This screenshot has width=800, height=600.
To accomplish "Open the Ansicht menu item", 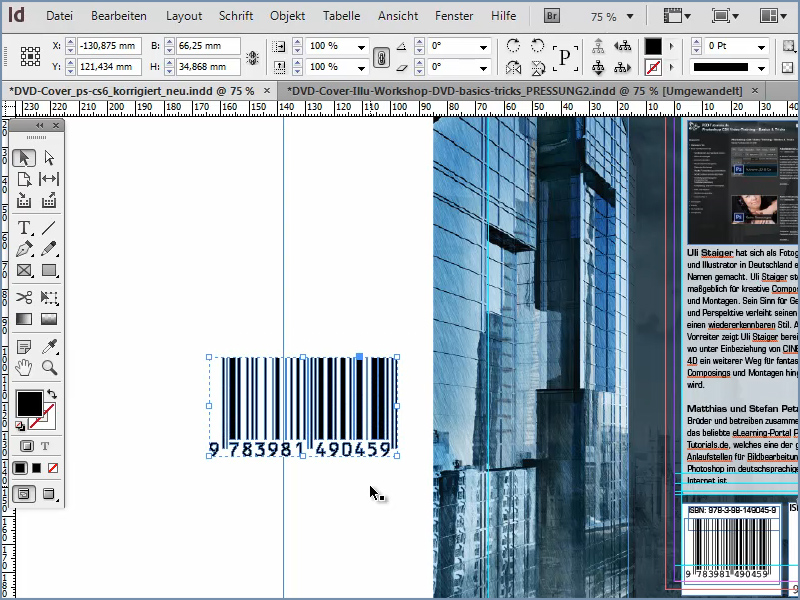I will [397, 15].
